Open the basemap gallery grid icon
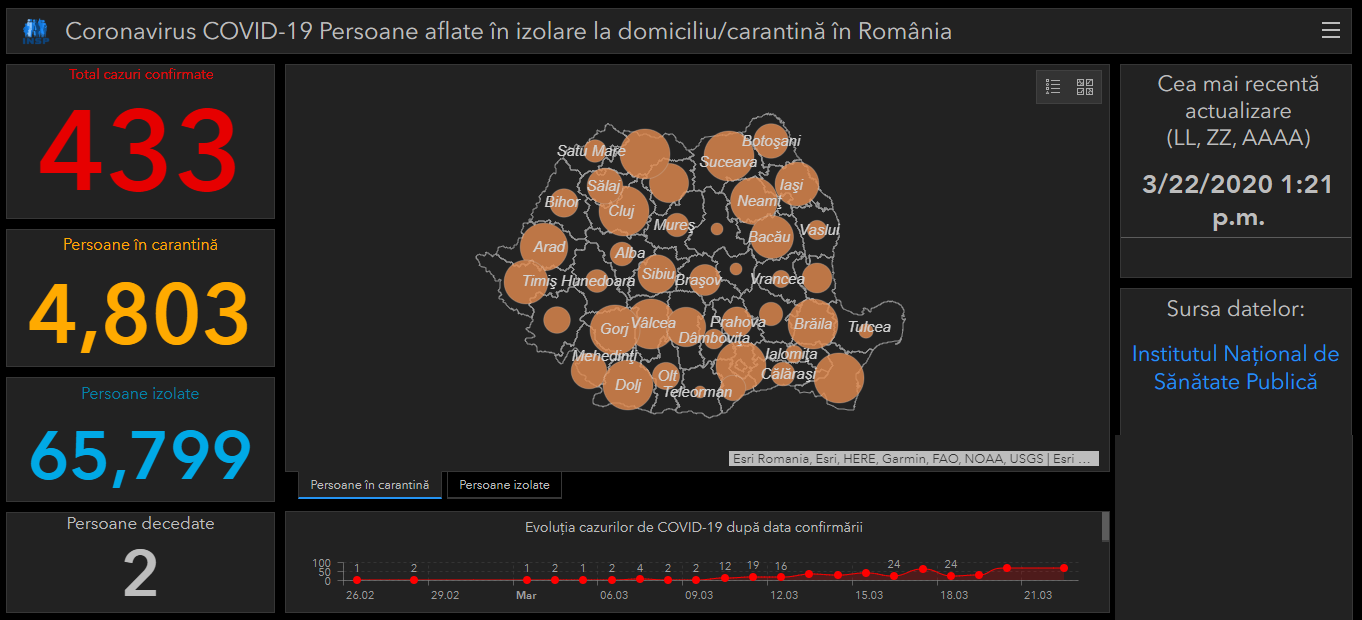This screenshot has height=620, width=1362. [x=1085, y=87]
